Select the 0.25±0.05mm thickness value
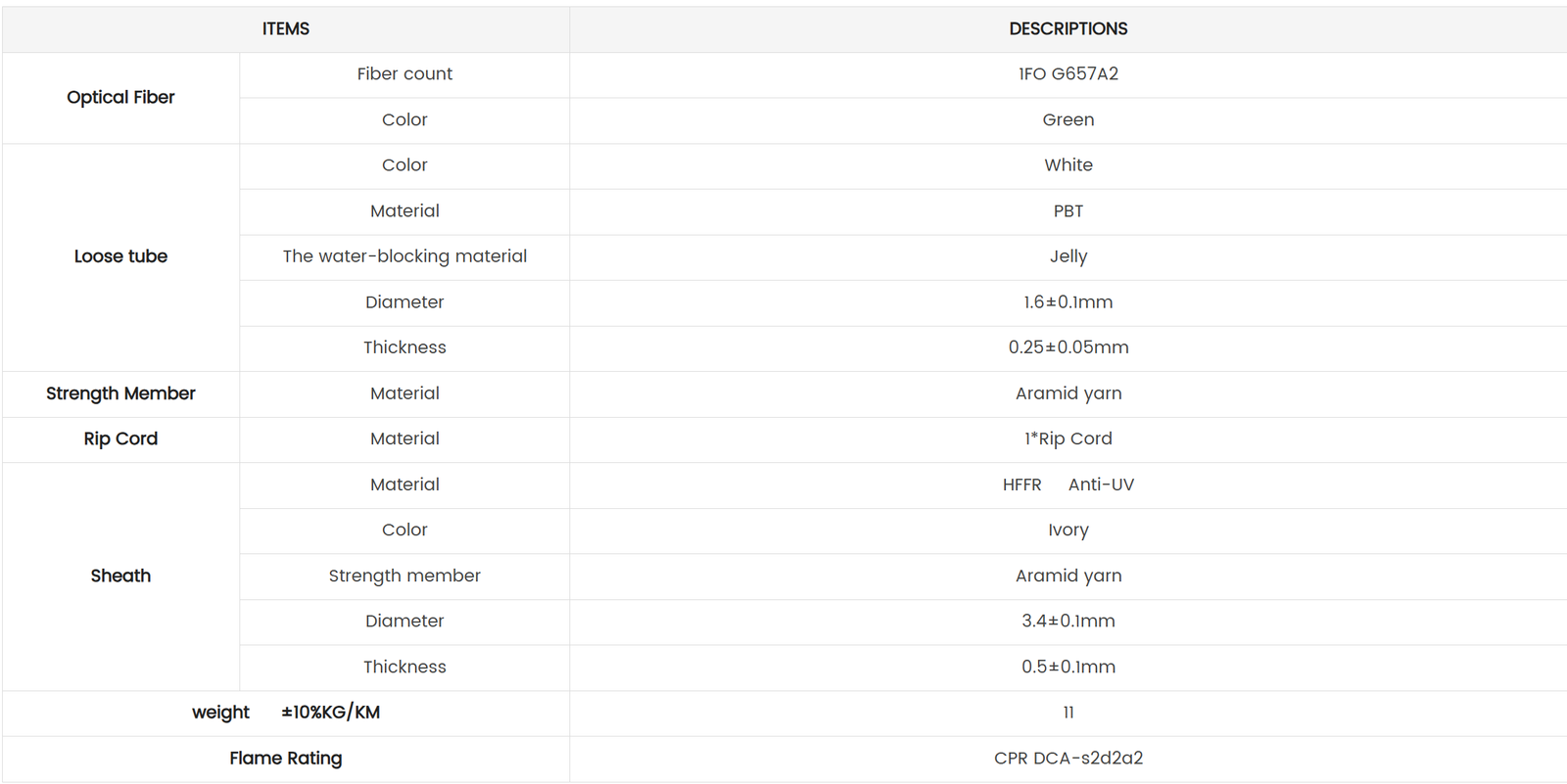This screenshot has width=1567, height=784. (x=1068, y=347)
